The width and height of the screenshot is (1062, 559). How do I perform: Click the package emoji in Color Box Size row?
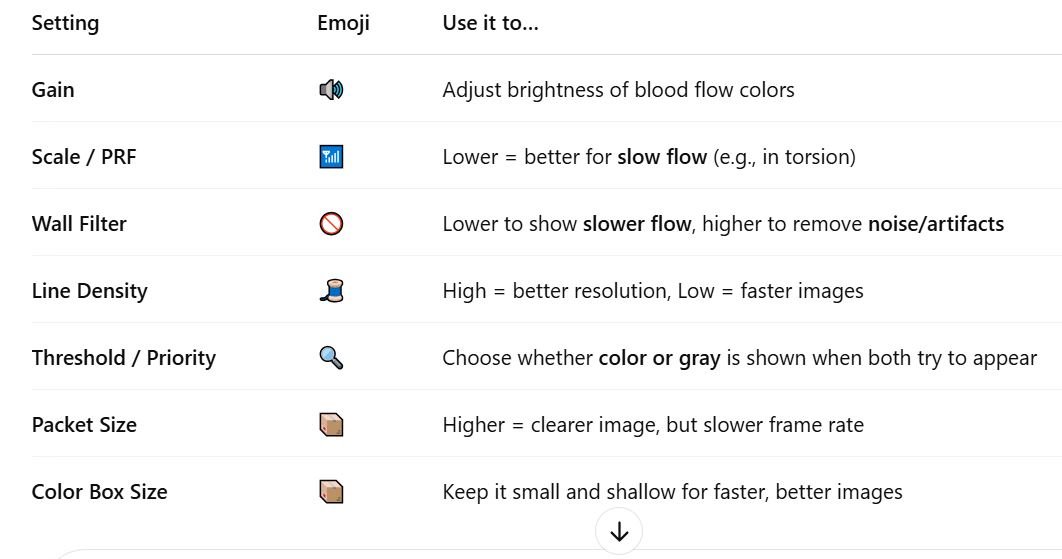tap(331, 492)
